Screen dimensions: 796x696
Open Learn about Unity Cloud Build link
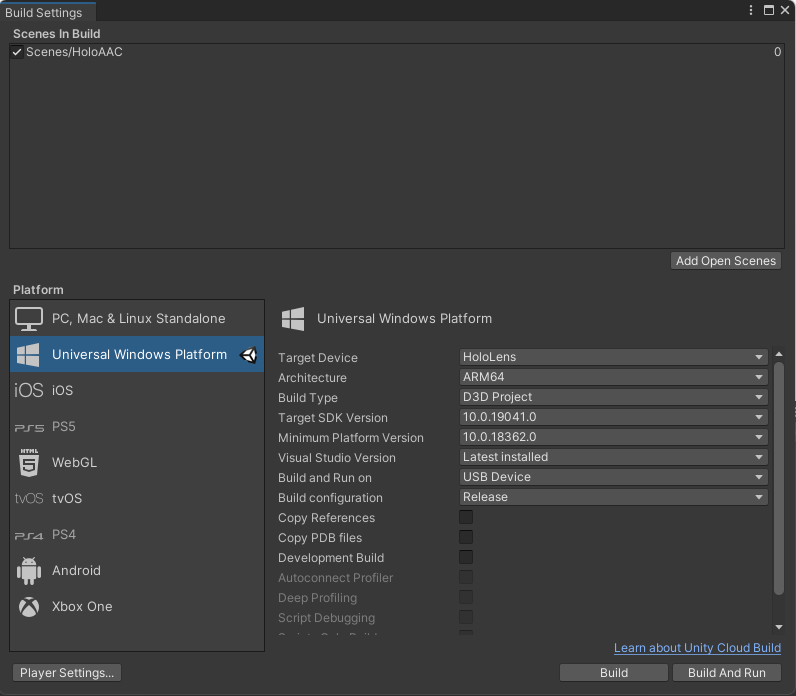pos(697,648)
